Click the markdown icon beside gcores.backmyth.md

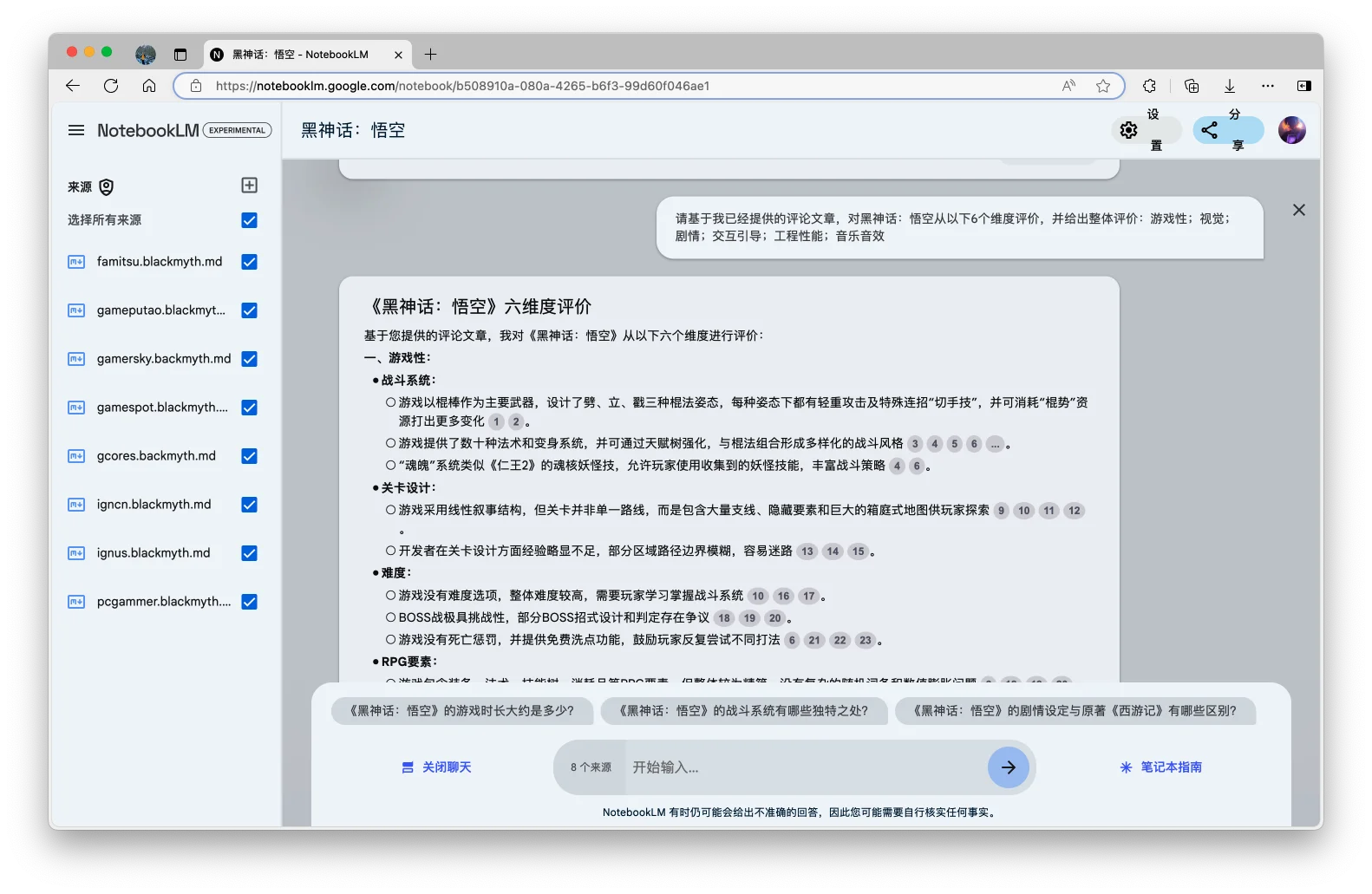(76, 456)
